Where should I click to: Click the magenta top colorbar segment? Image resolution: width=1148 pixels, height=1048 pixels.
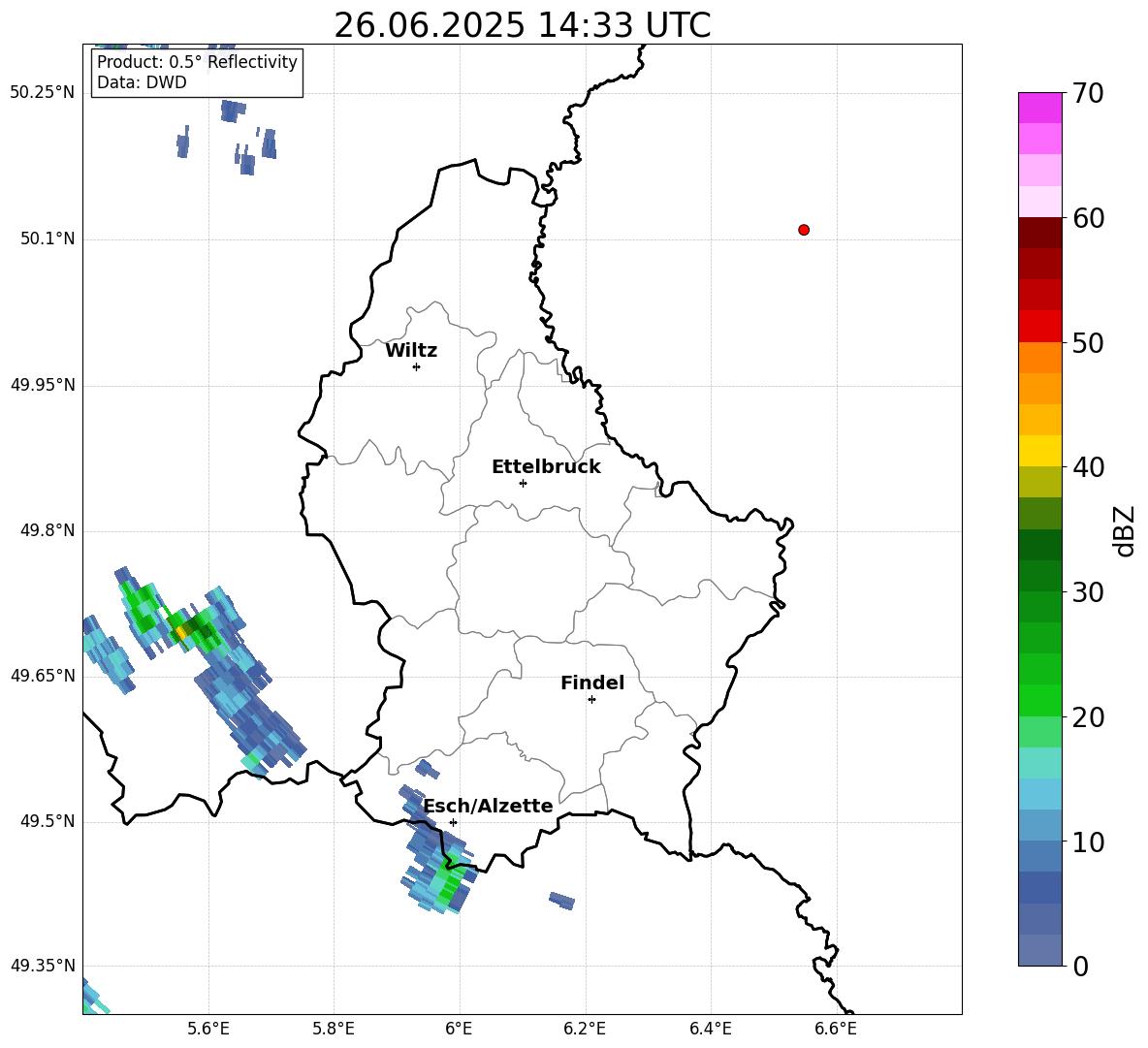coord(1039,108)
